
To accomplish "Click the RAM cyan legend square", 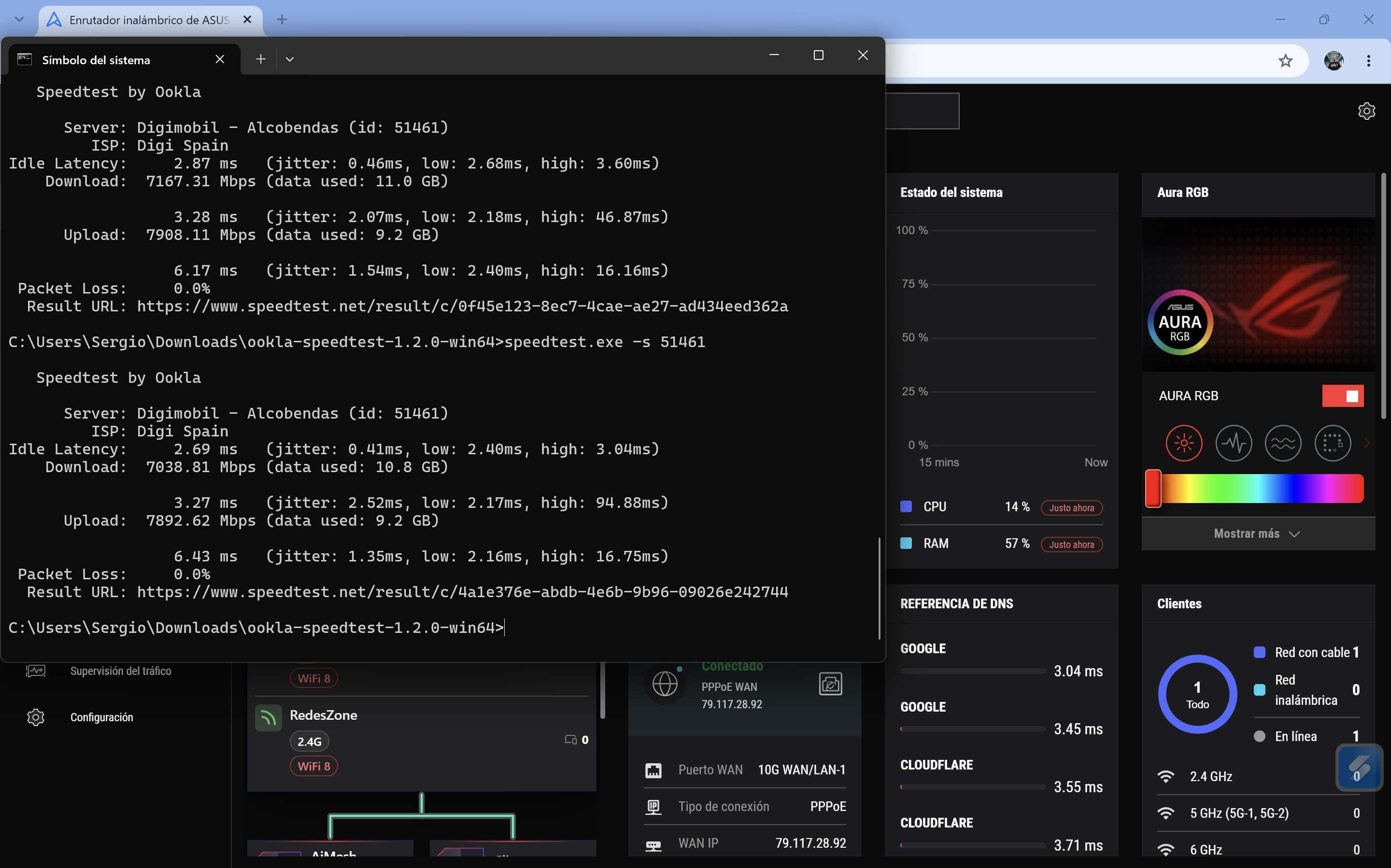I will tap(906, 543).
